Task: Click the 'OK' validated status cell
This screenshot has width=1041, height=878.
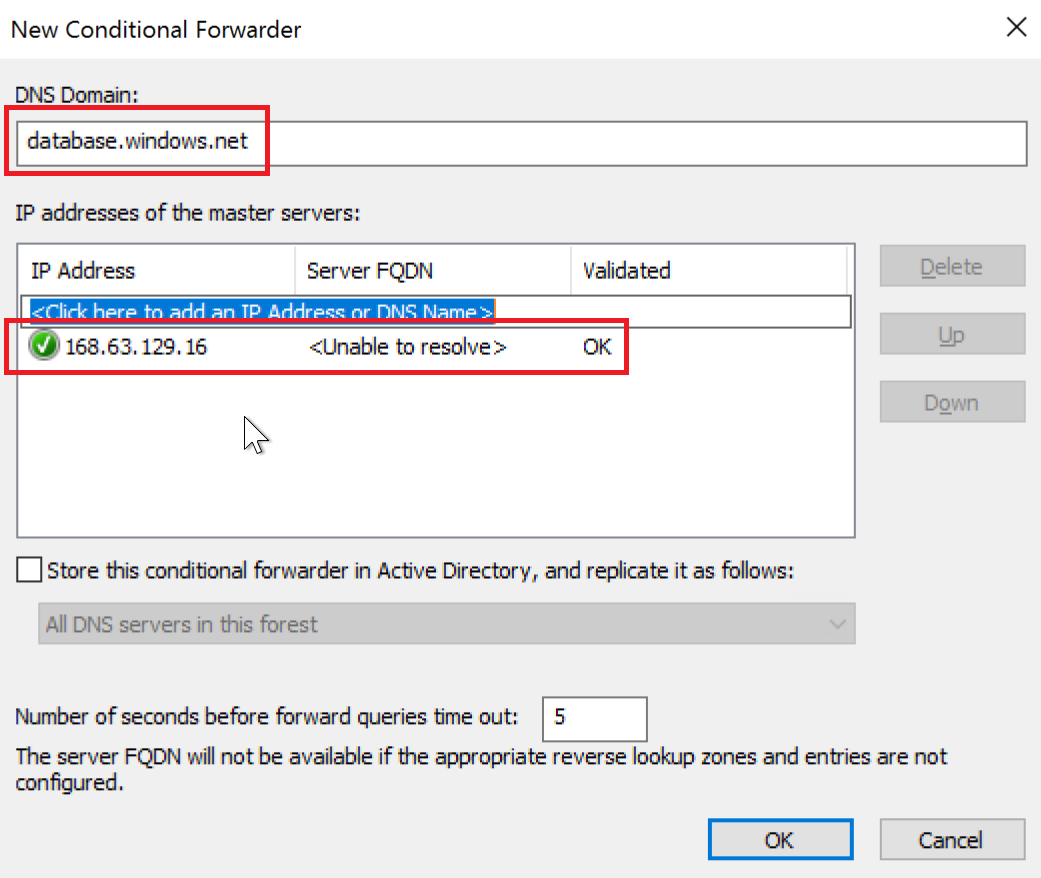Action: point(597,347)
